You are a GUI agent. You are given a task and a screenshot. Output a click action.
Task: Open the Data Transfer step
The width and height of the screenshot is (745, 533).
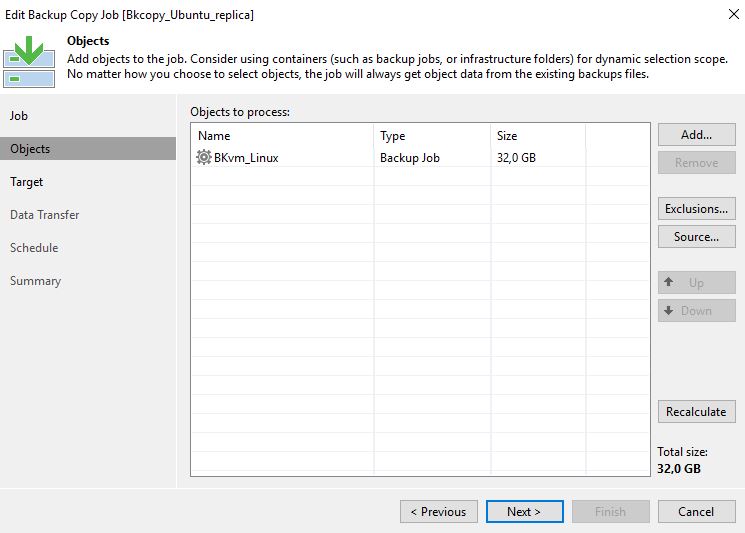pyautogui.click(x=45, y=215)
